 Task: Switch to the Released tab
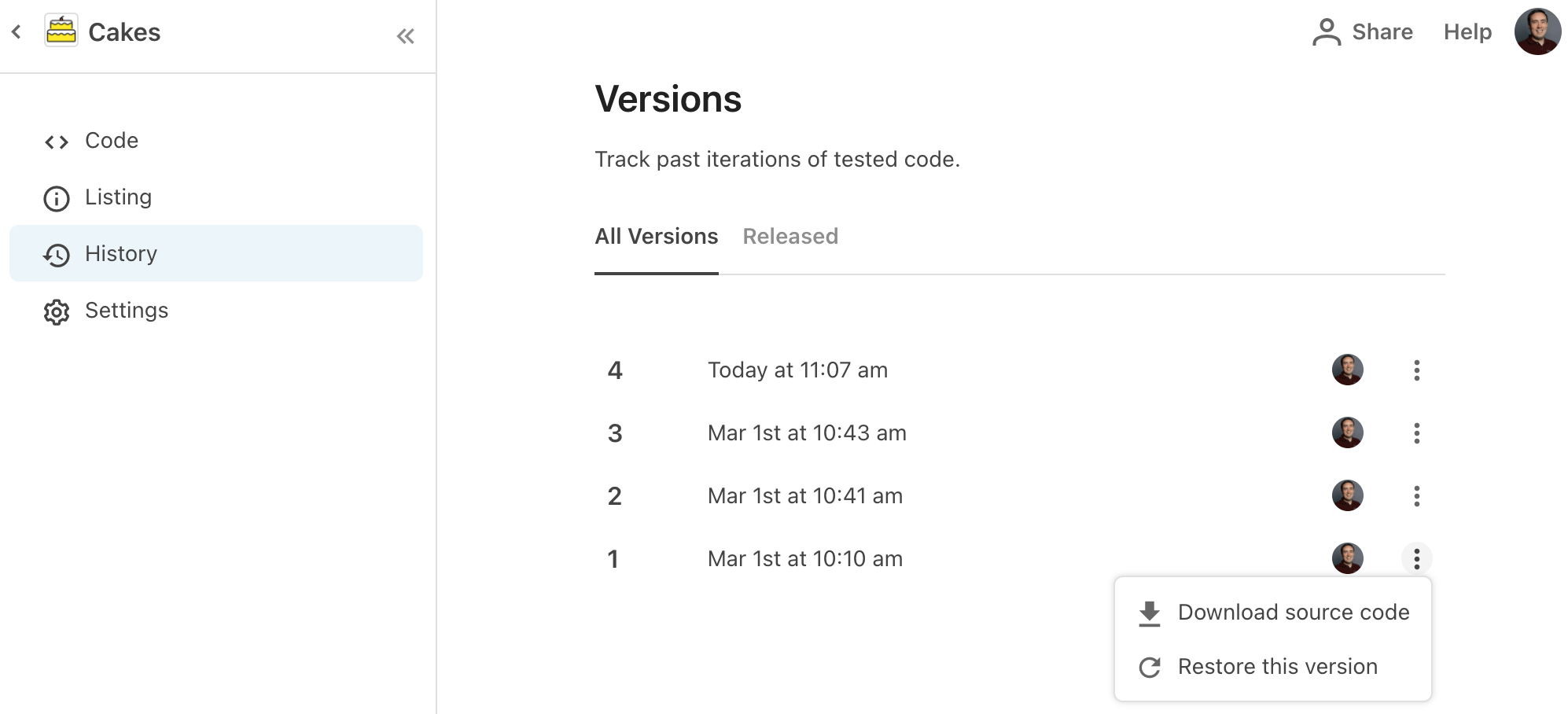pos(790,236)
